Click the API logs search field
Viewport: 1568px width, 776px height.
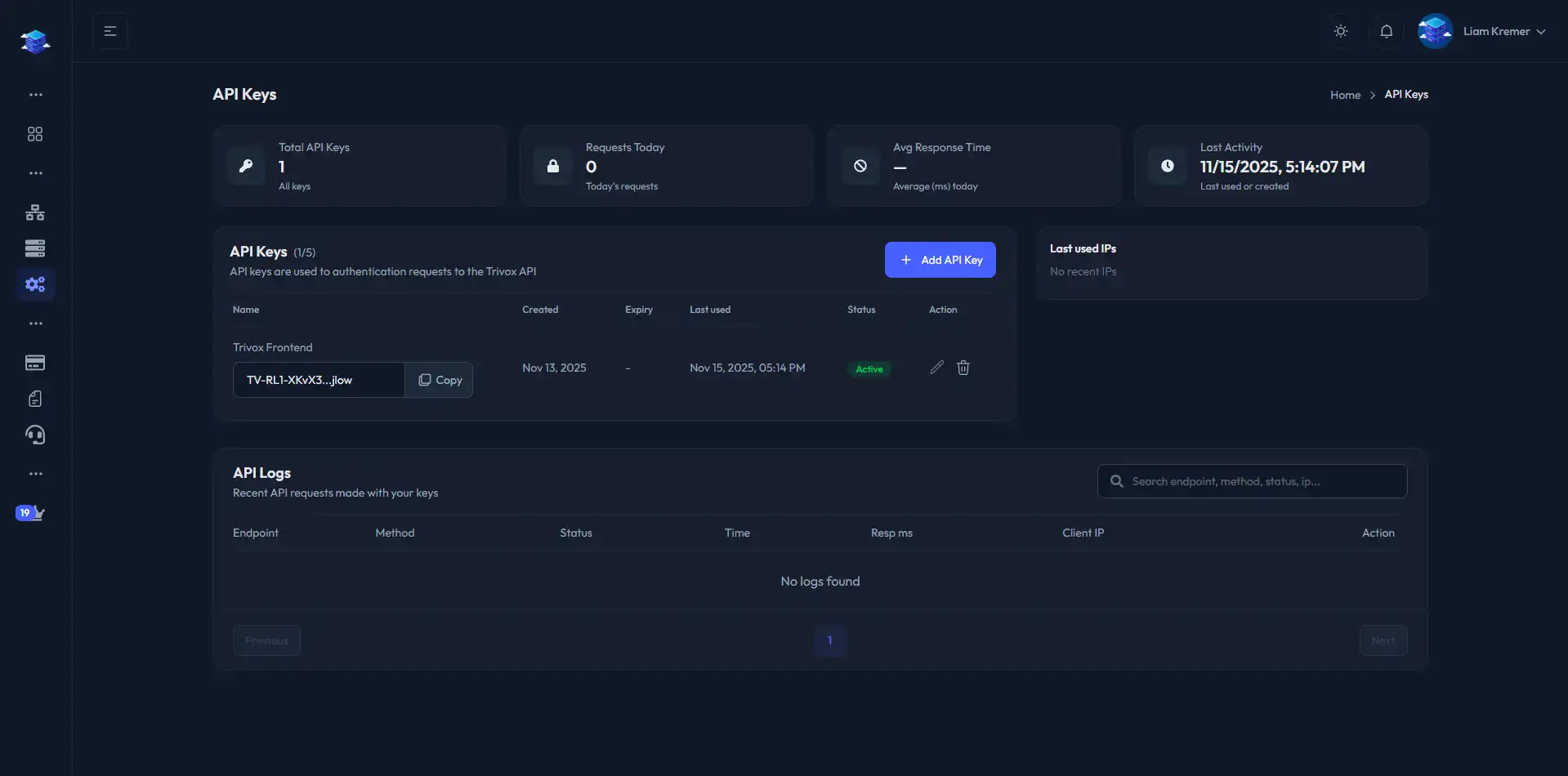pos(1251,480)
